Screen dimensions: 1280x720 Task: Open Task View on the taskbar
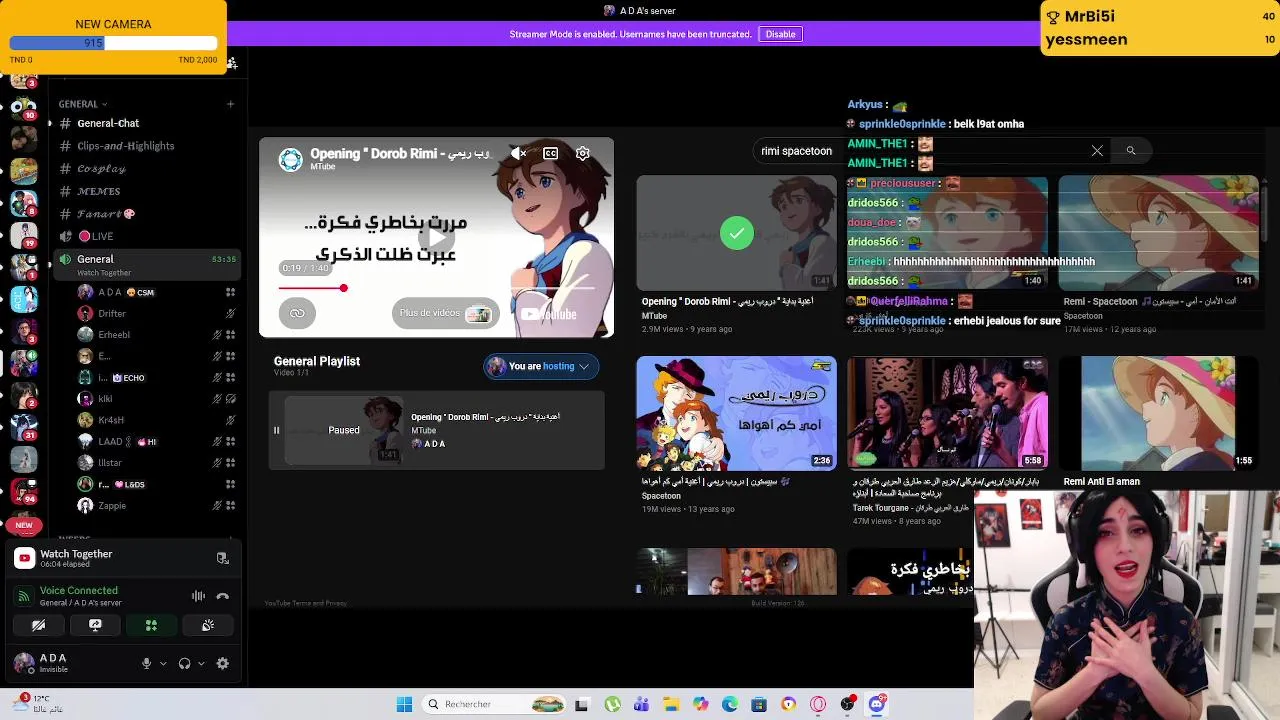[582, 704]
